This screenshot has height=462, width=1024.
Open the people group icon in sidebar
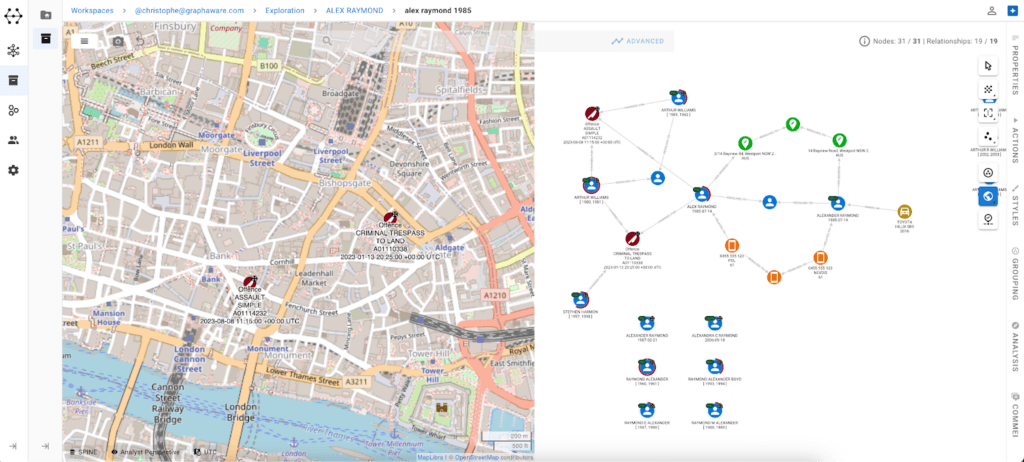14,141
